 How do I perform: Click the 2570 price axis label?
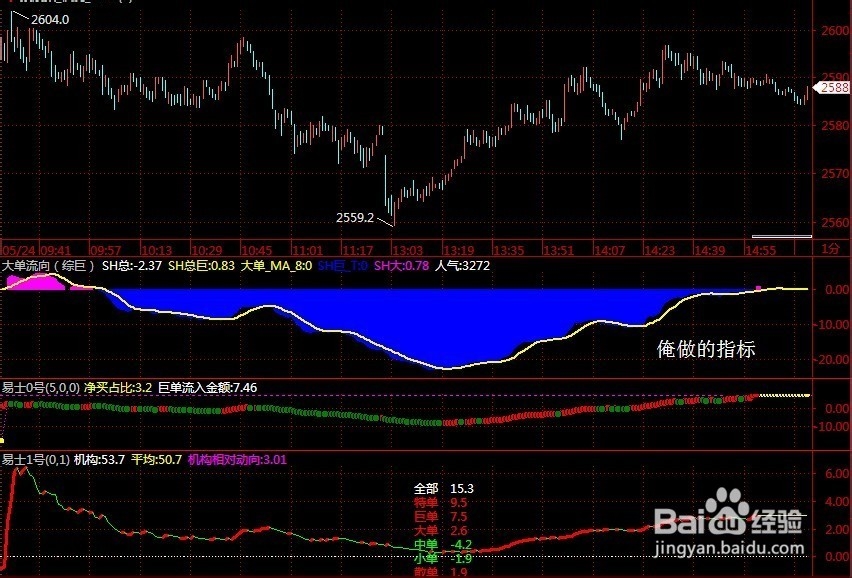(x=835, y=174)
